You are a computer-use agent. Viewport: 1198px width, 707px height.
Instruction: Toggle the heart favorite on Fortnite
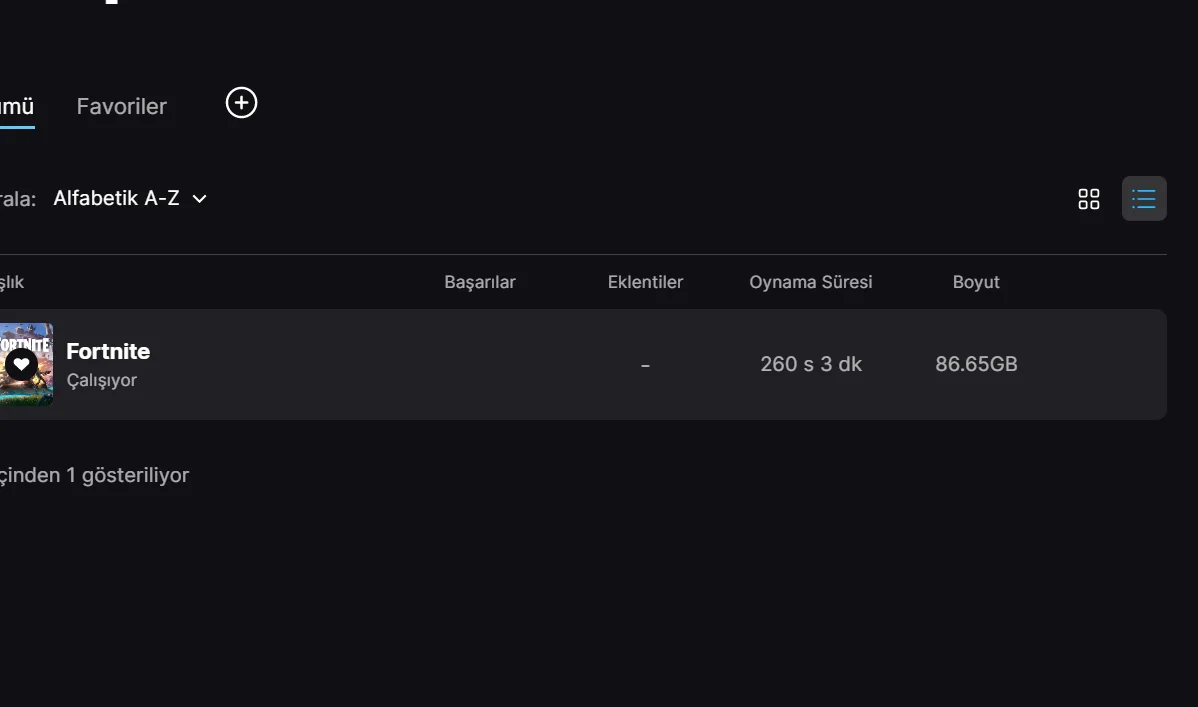[x=21, y=364]
